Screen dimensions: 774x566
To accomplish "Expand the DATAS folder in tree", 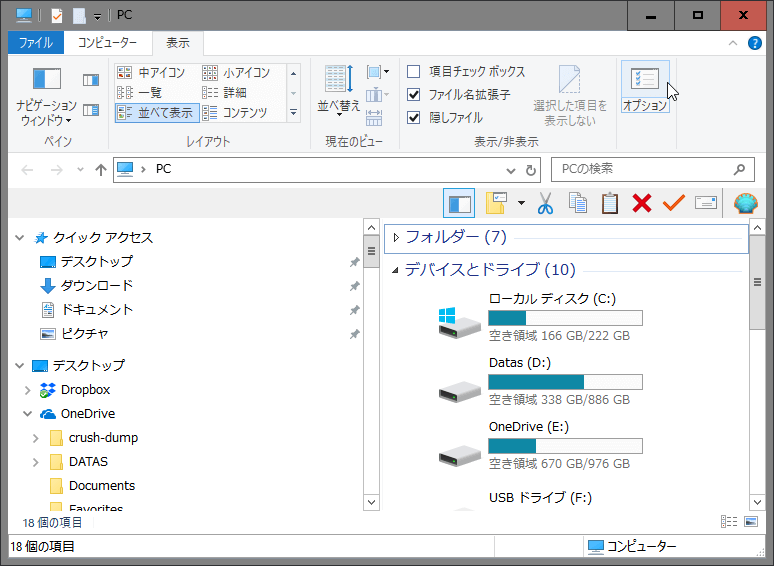I will point(36,462).
